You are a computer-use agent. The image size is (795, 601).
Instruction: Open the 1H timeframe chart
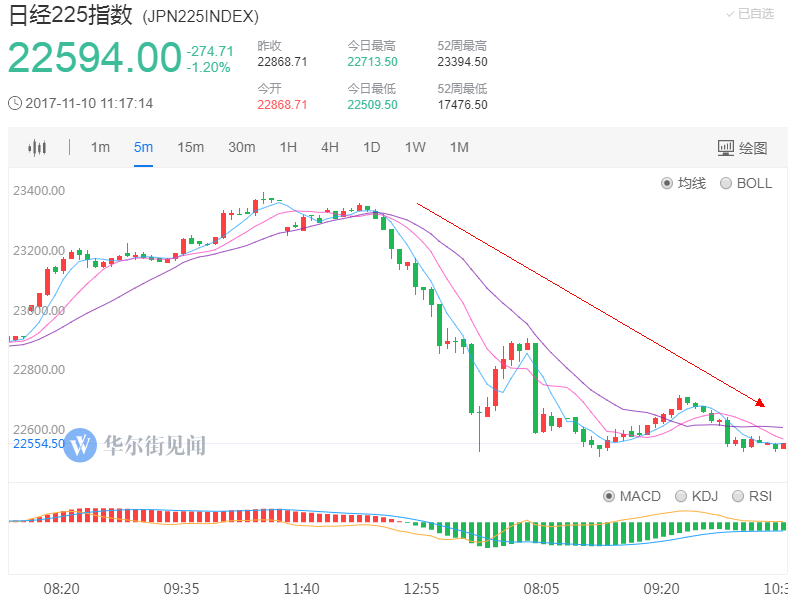288,148
